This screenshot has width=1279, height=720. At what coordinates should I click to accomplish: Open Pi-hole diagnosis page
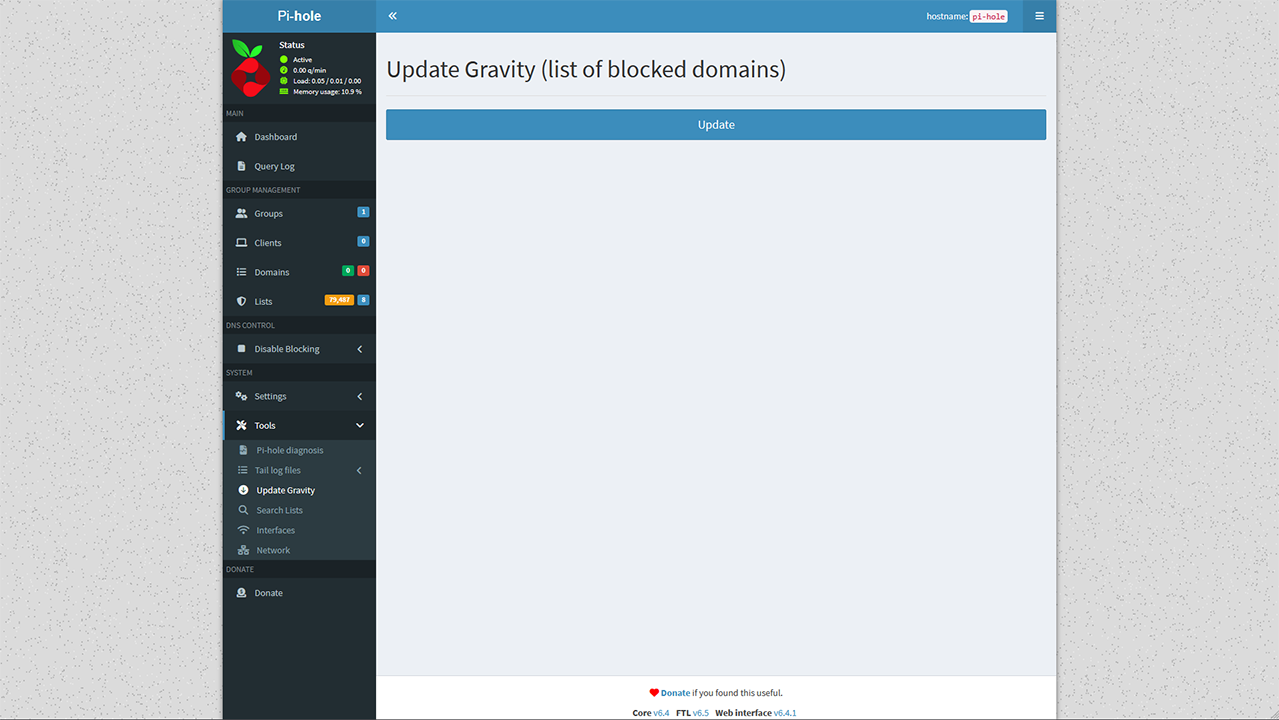point(289,450)
